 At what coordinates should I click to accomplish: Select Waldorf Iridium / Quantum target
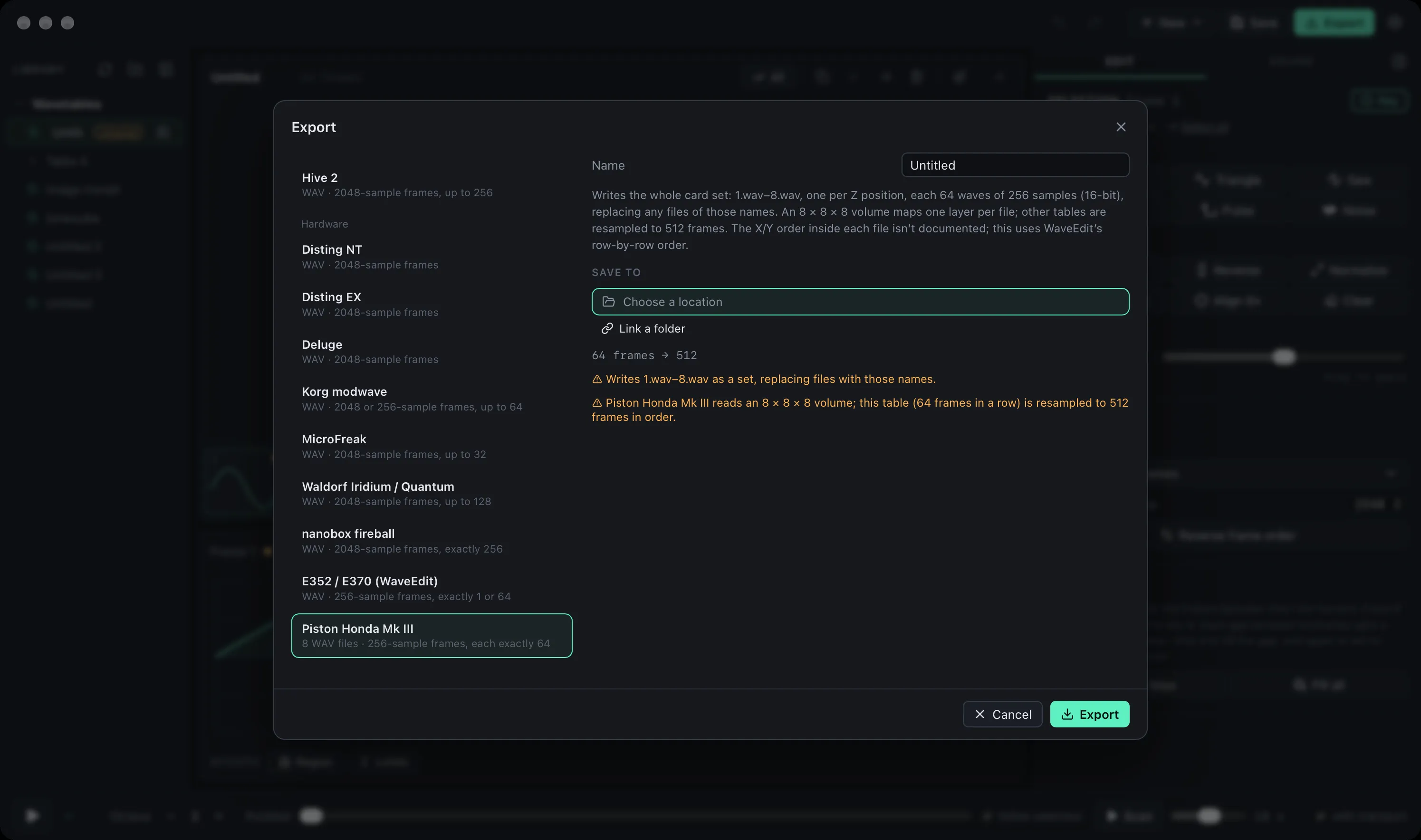coord(432,494)
